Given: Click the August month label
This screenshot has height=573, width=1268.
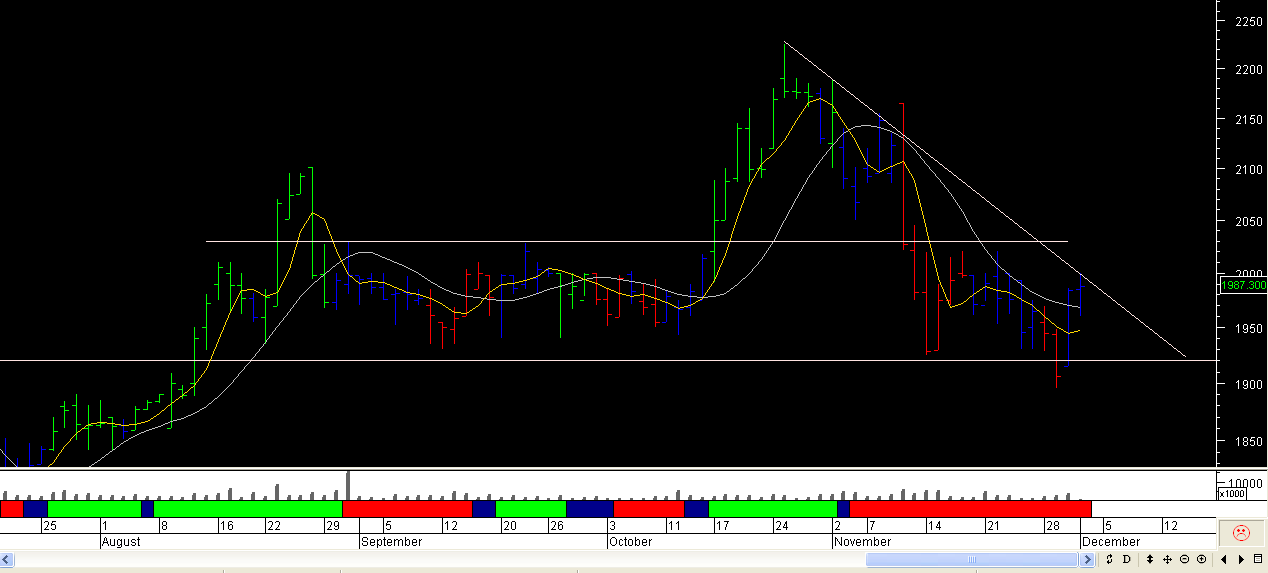Looking at the screenshot, I should [121, 542].
